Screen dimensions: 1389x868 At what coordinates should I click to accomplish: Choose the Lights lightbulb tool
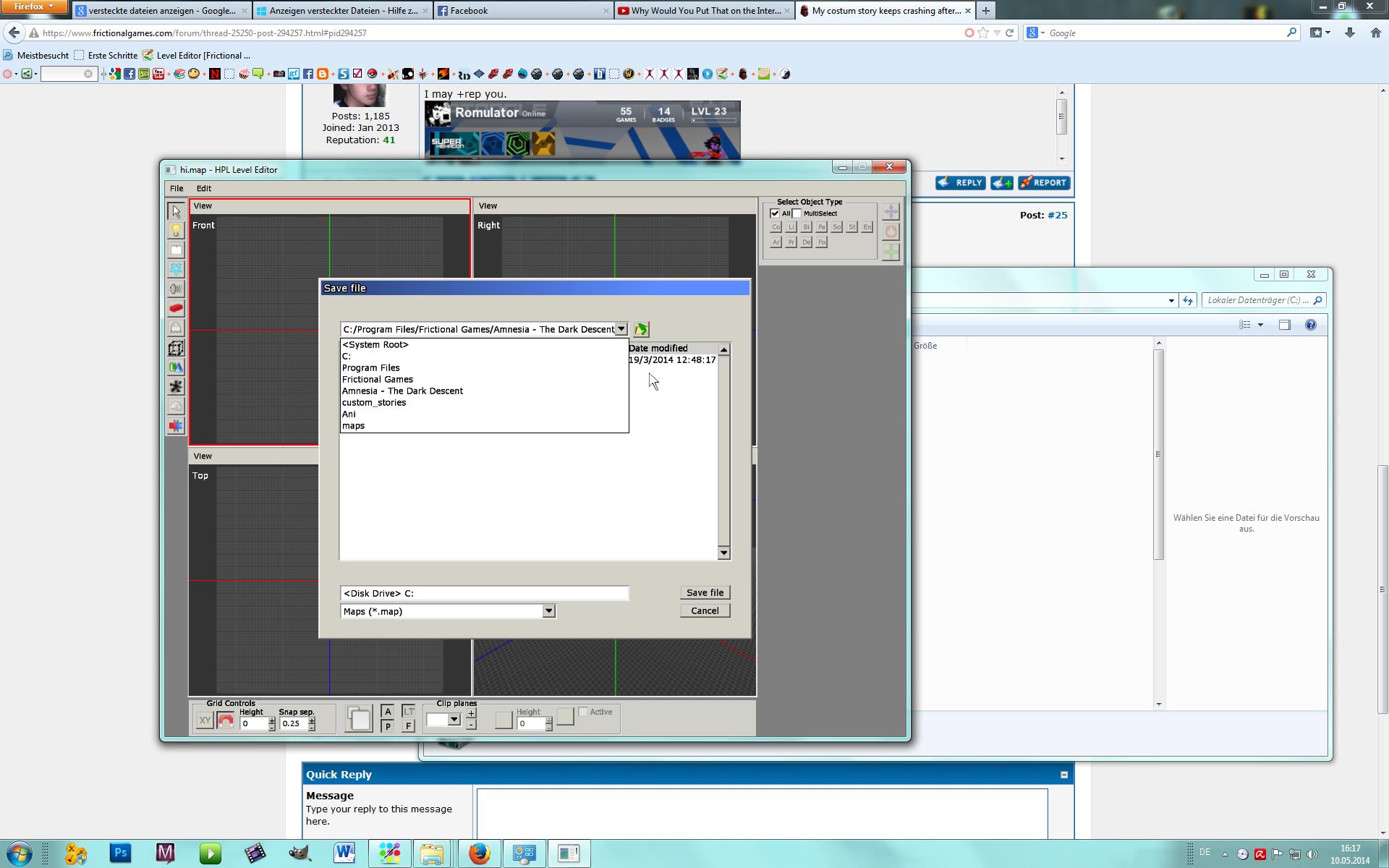click(176, 231)
